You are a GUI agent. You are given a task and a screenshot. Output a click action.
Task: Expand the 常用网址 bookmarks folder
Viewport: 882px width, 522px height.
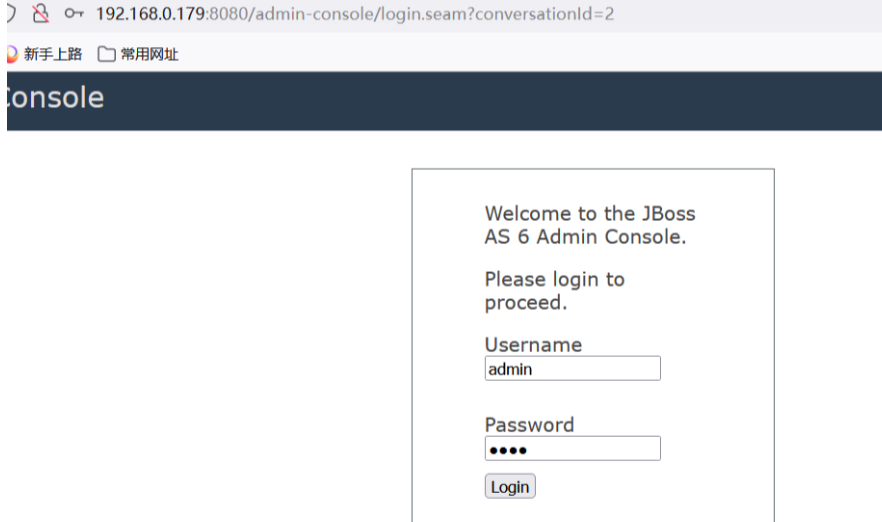(148, 54)
